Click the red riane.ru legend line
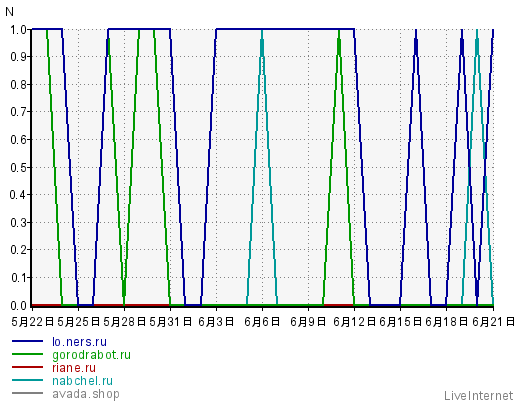 coord(28,367)
